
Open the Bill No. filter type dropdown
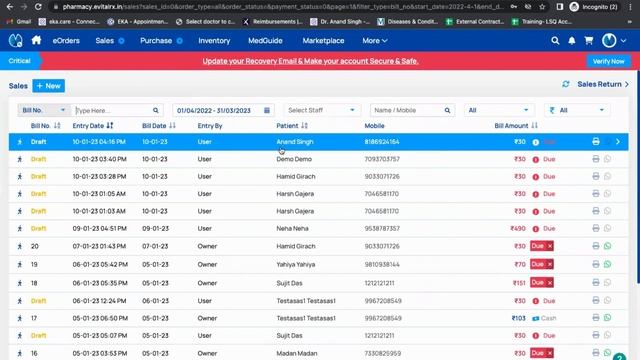pyautogui.click(x=44, y=110)
